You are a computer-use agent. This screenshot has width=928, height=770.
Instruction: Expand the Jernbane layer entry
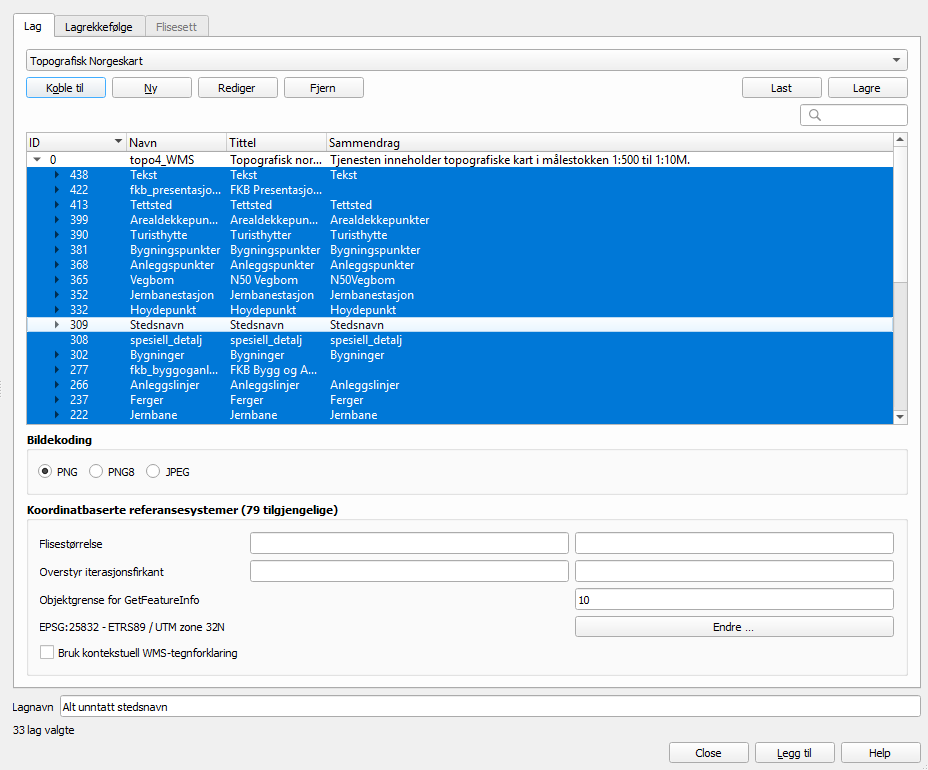(x=57, y=415)
